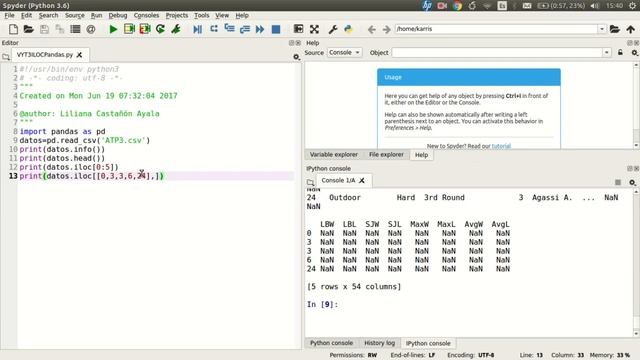Screen dimensions: 640x360
Task: Select the Help tab in the pane
Action: coord(421,155)
